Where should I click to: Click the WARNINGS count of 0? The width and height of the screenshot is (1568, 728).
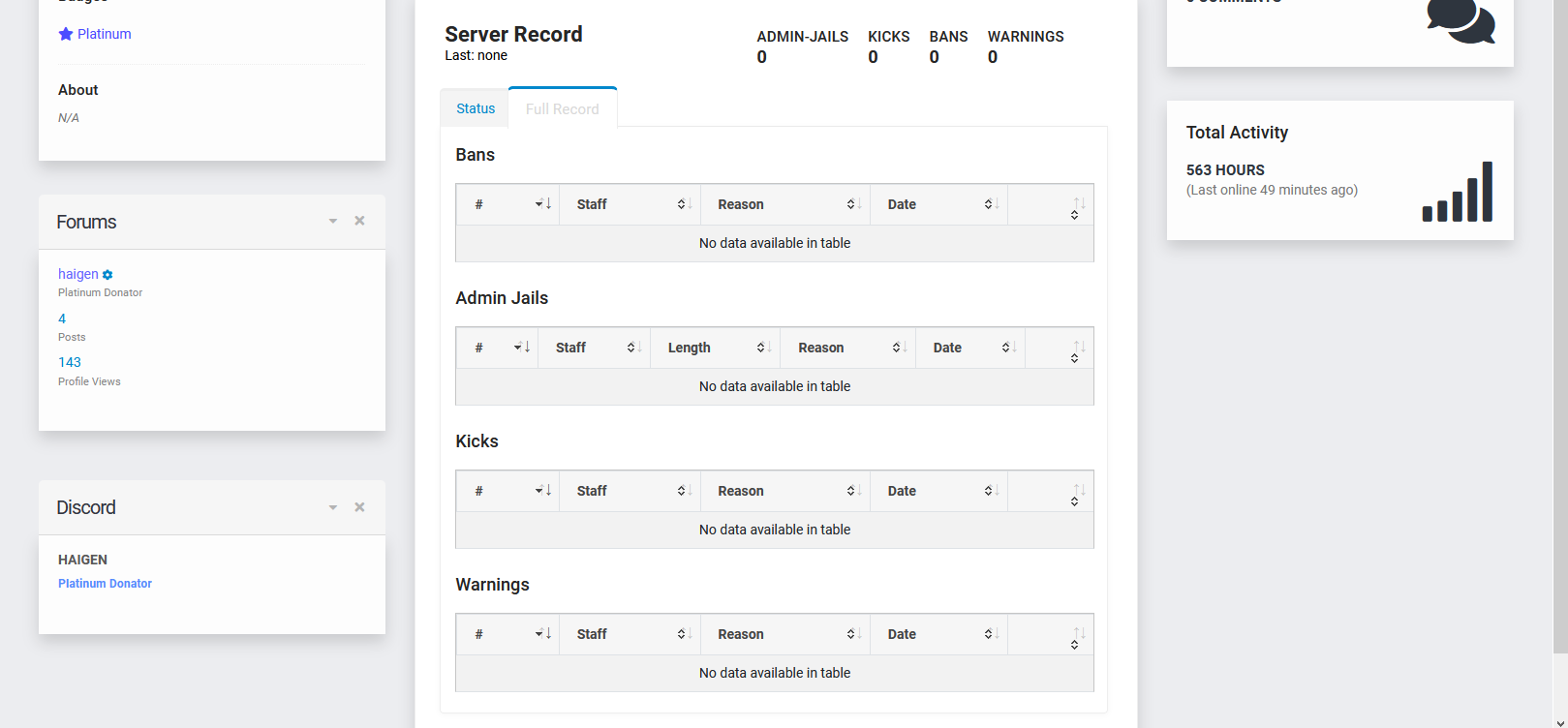coord(993,57)
